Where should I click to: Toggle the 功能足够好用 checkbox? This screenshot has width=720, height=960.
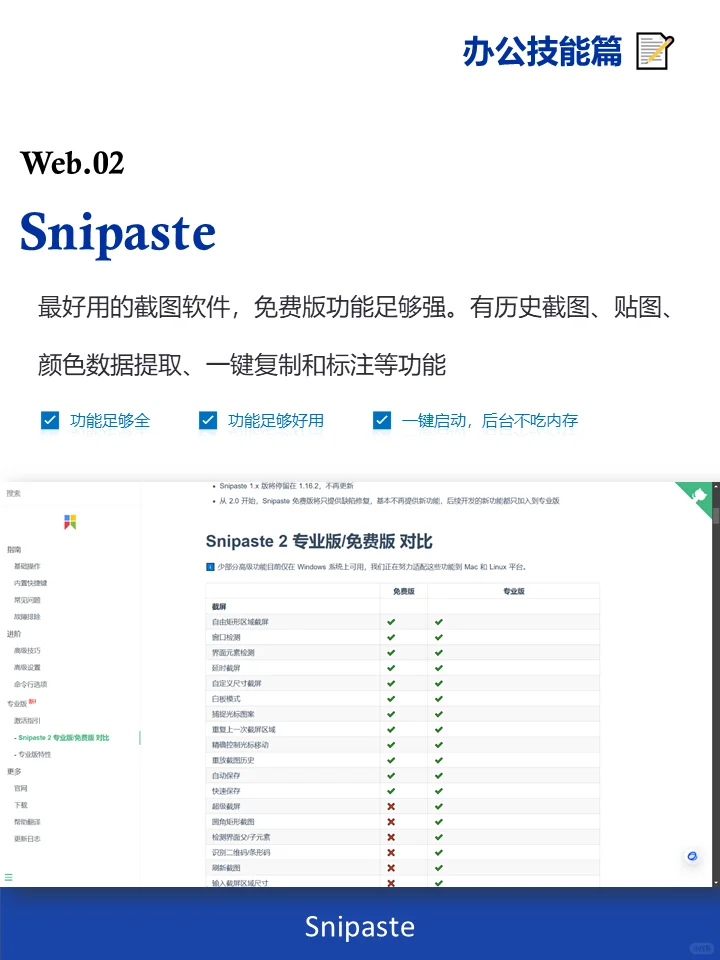pos(208,421)
